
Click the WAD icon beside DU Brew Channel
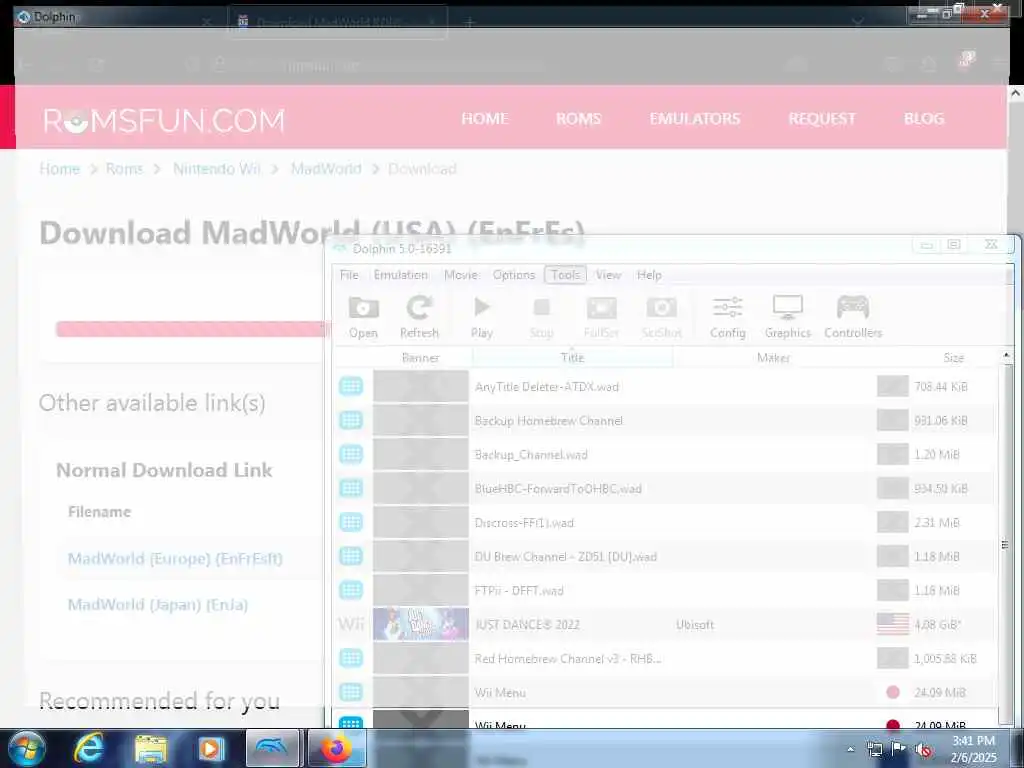351,556
